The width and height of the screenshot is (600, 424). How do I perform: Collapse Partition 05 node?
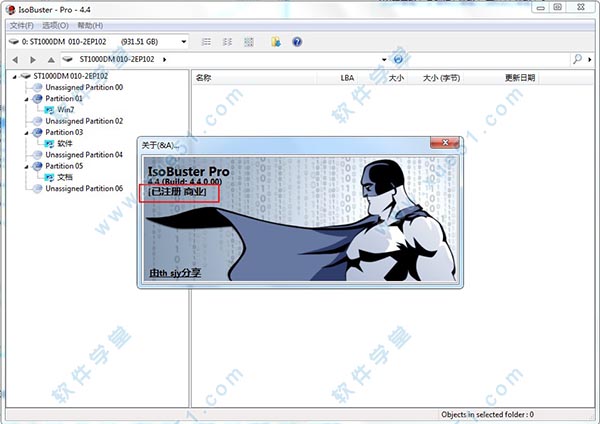tap(26, 166)
